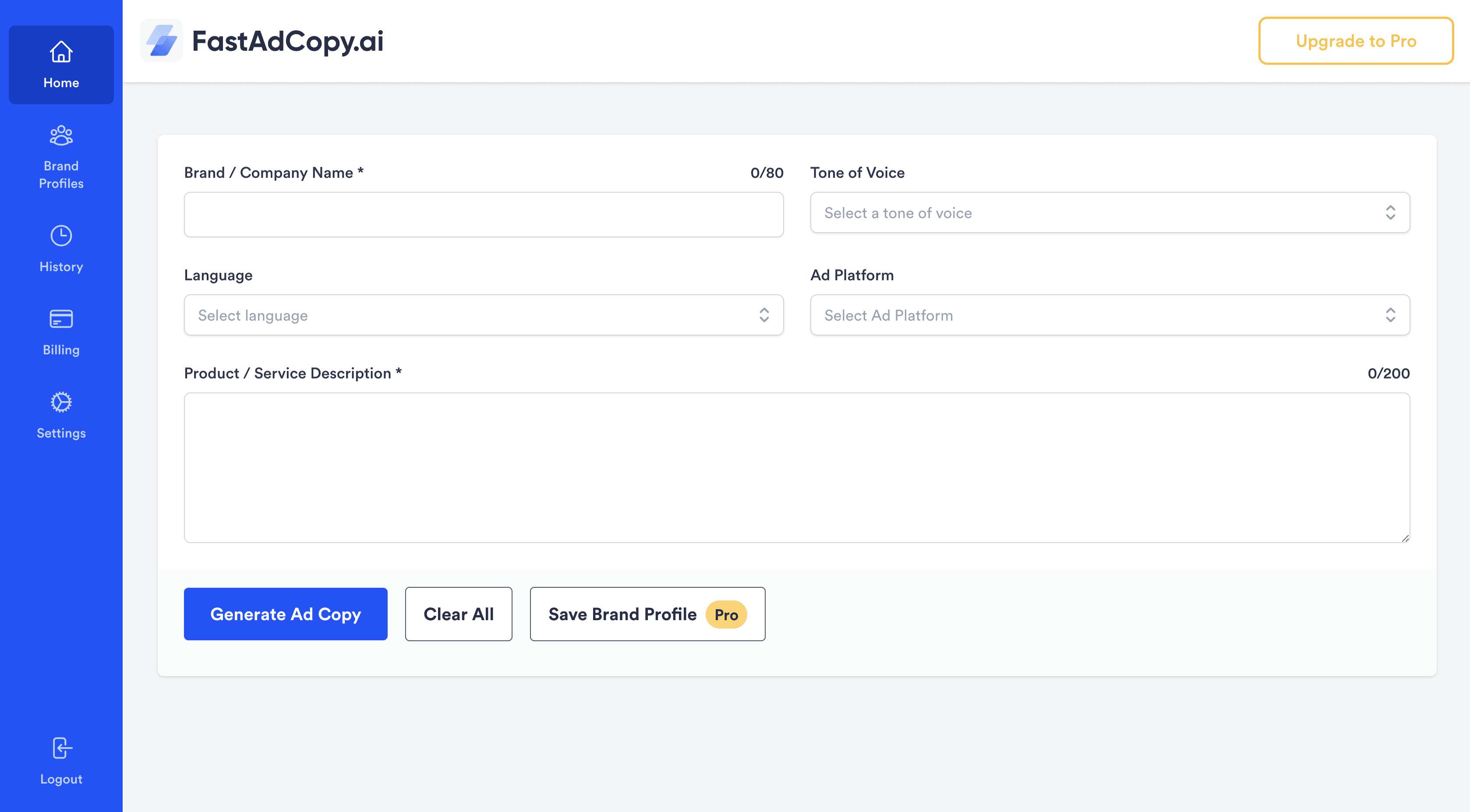Viewport: 1470px width, 812px height.
Task: Open Brand Profiles people icon
Action: click(x=61, y=136)
